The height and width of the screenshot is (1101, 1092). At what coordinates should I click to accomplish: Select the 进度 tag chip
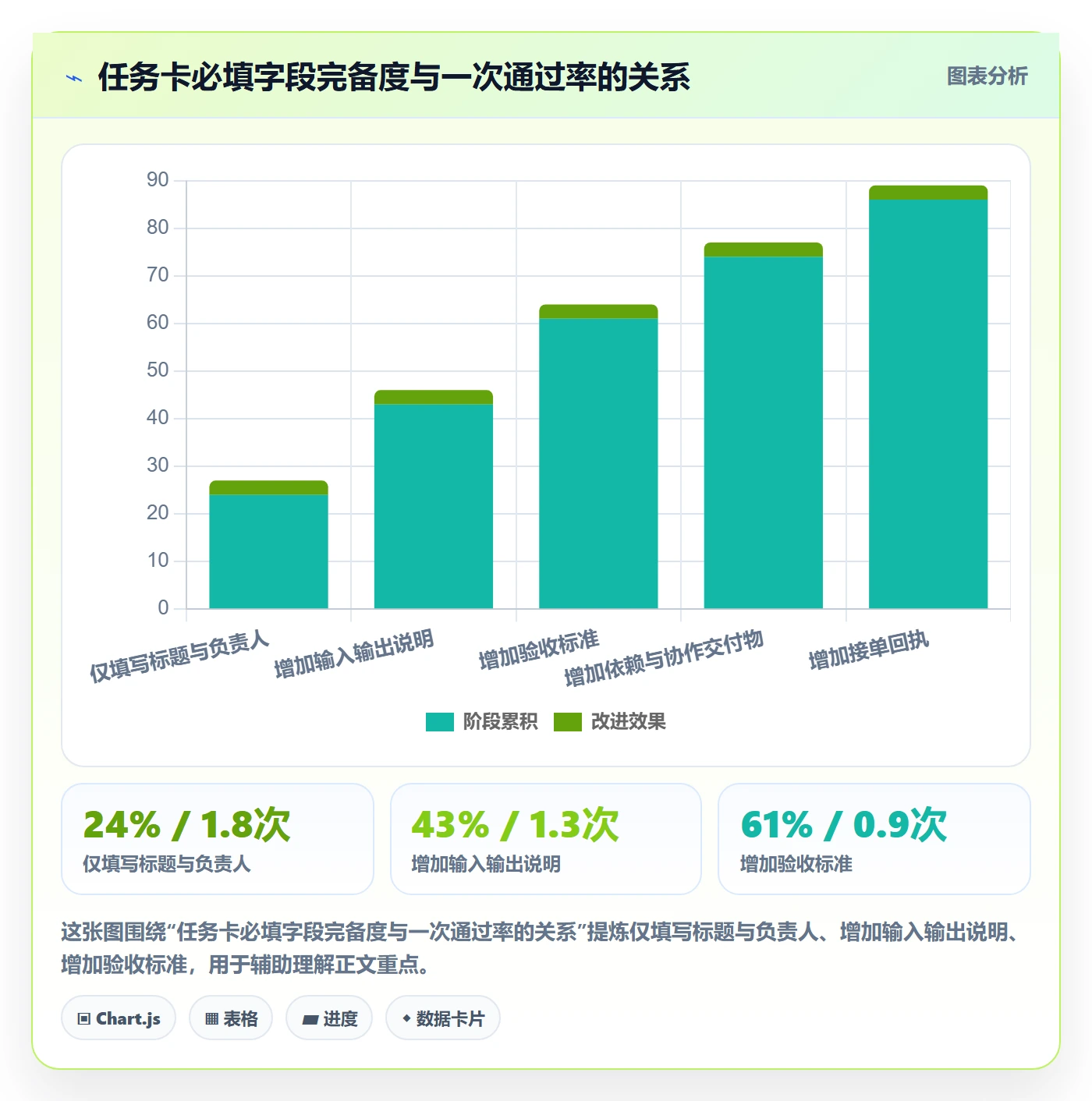pos(329,1018)
